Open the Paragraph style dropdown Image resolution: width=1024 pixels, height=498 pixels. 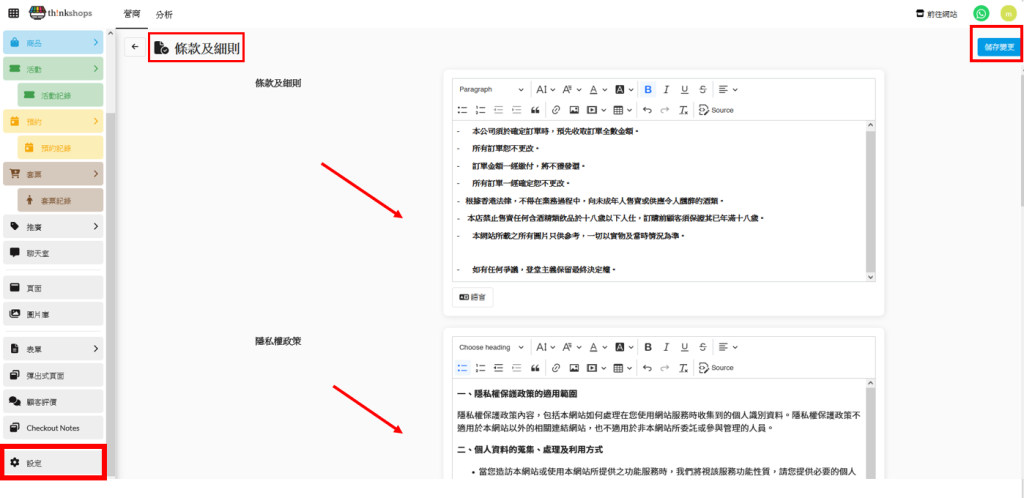point(490,90)
